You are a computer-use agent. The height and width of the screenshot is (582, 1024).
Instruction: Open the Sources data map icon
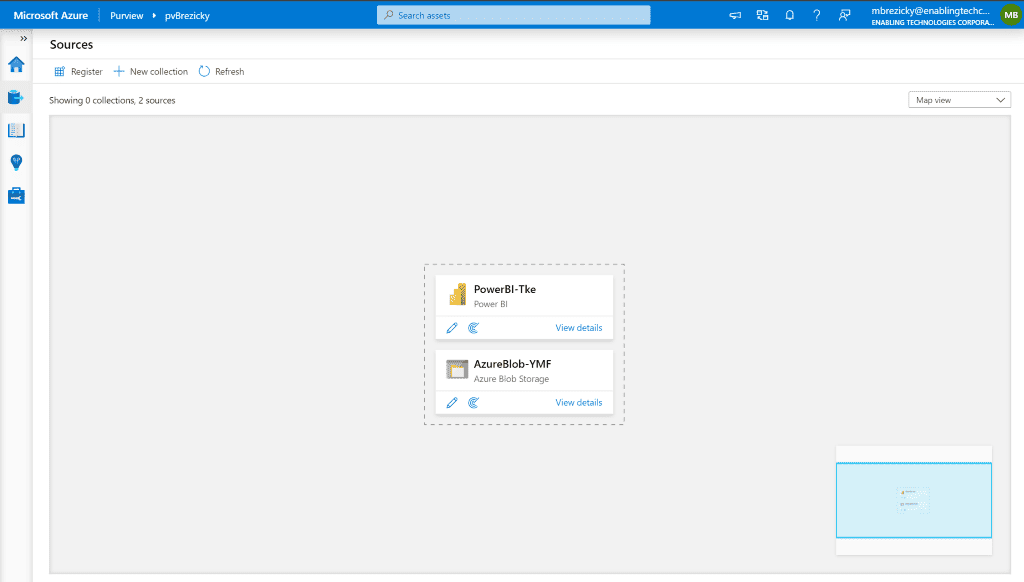(16, 97)
